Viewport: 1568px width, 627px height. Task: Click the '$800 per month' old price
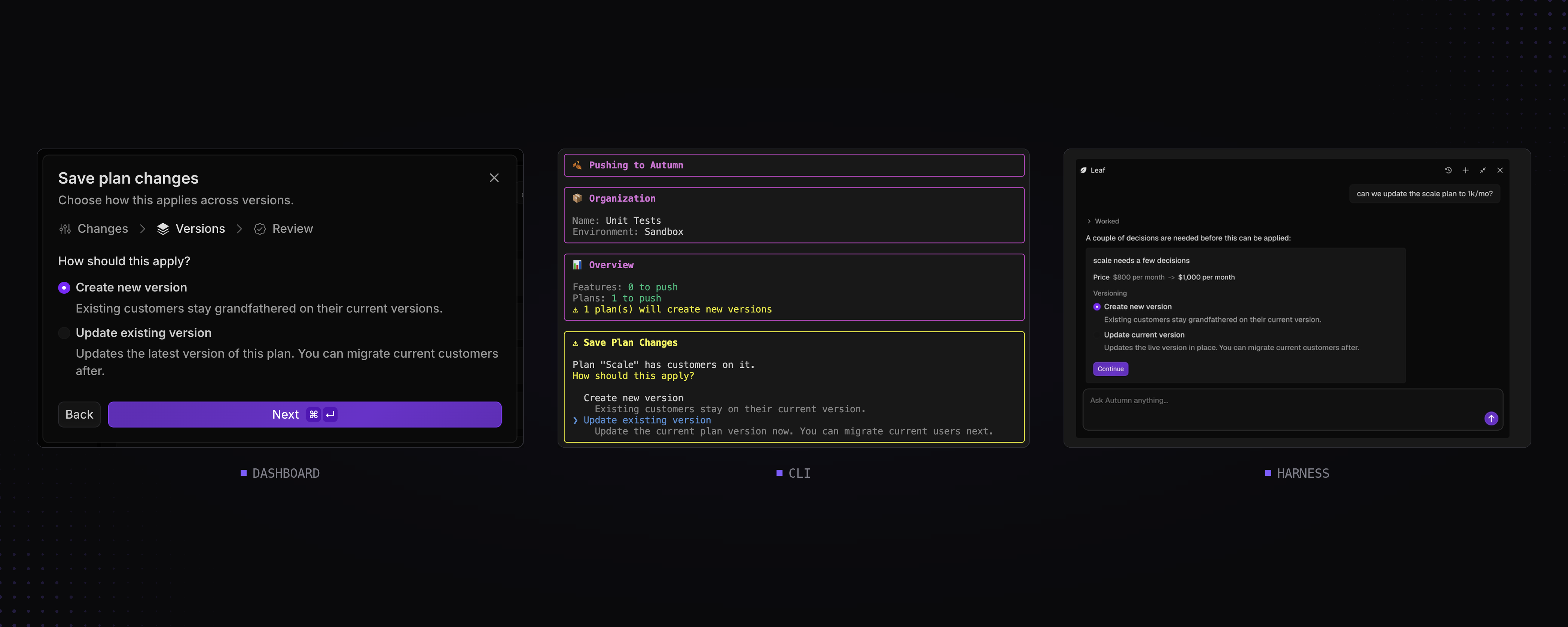pos(1138,277)
